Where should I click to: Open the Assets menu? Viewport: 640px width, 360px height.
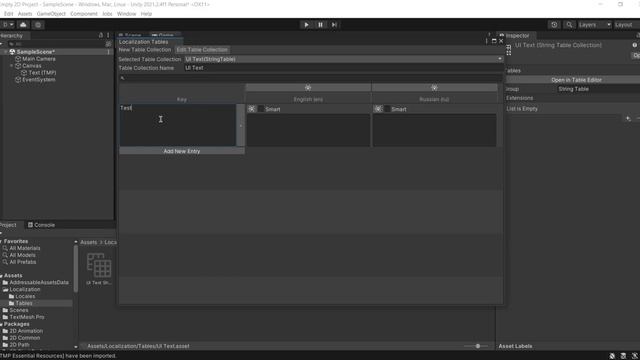pyautogui.click(x=25, y=14)
